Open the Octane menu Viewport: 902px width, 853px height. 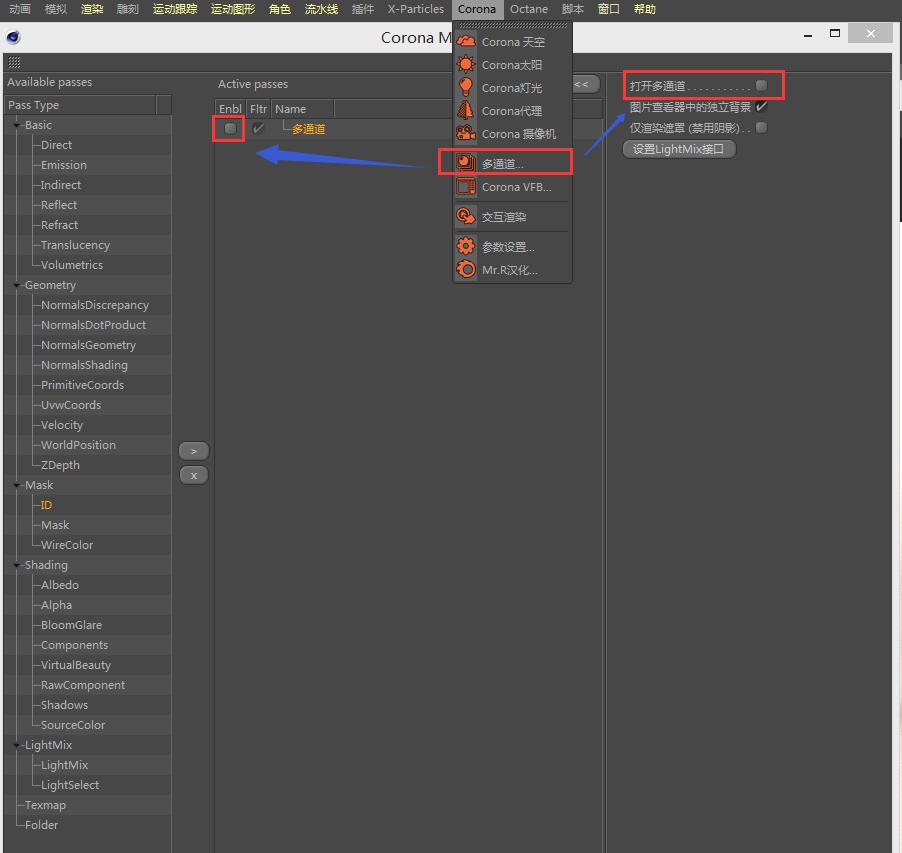coord(529,9)
